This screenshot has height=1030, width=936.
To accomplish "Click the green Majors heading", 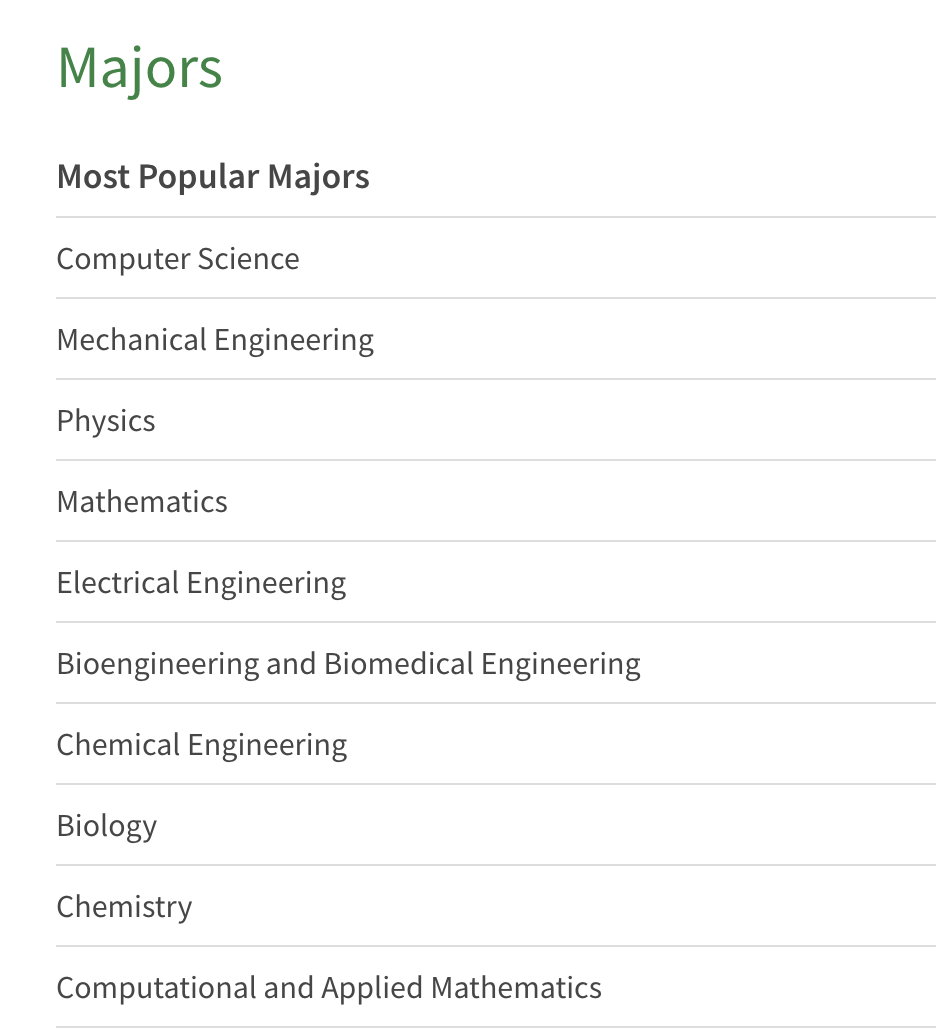I will 140,68.
